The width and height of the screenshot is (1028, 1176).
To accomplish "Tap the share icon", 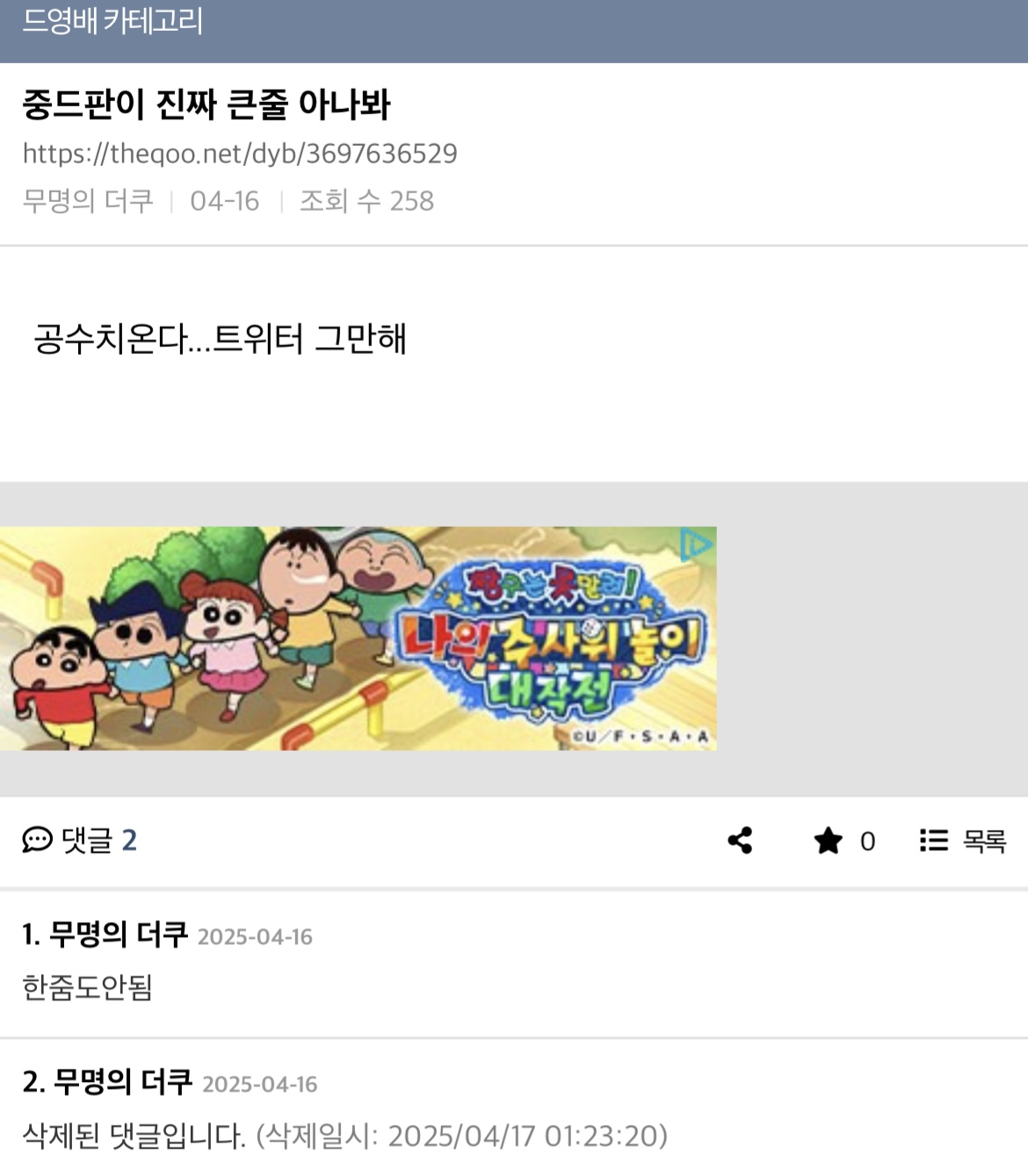I will [x=740, y=841].
